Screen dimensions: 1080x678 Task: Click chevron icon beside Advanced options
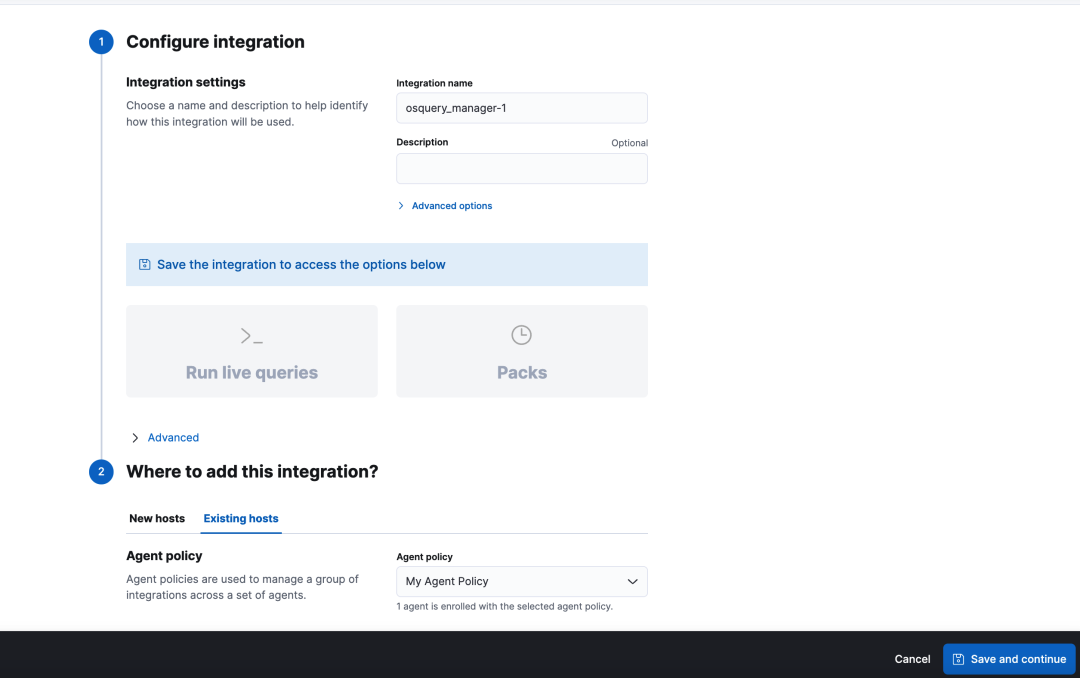coord(401,206)
